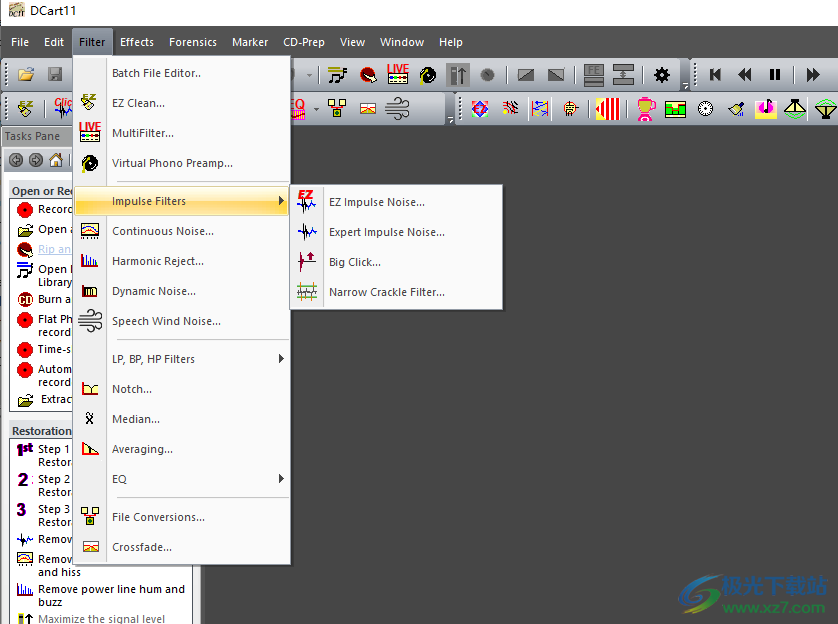The height and width of the screenshot is (624, 838).
Task: Click the Home icon in Tasks Pane
Action: (x=56, y=160)
